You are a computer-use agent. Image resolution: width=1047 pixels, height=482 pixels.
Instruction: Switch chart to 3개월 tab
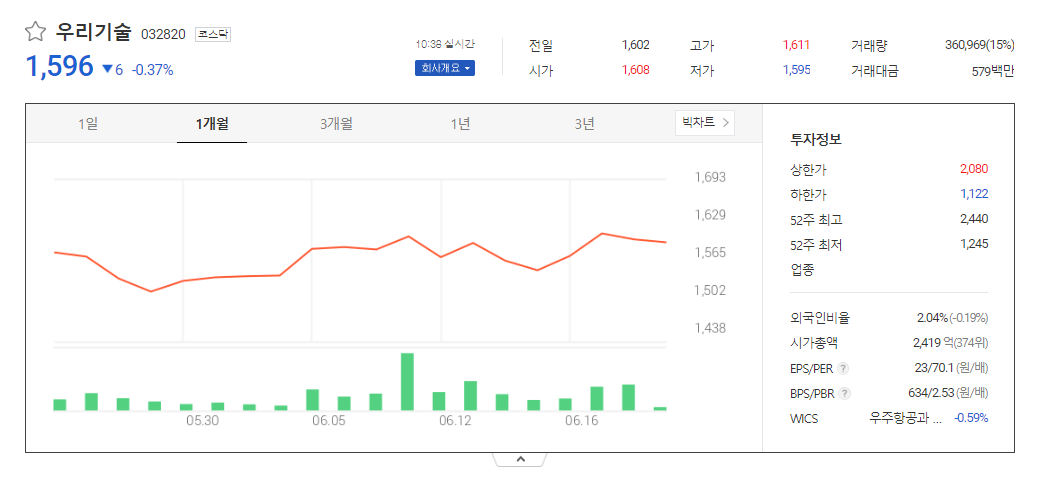(x=336, y=124)
